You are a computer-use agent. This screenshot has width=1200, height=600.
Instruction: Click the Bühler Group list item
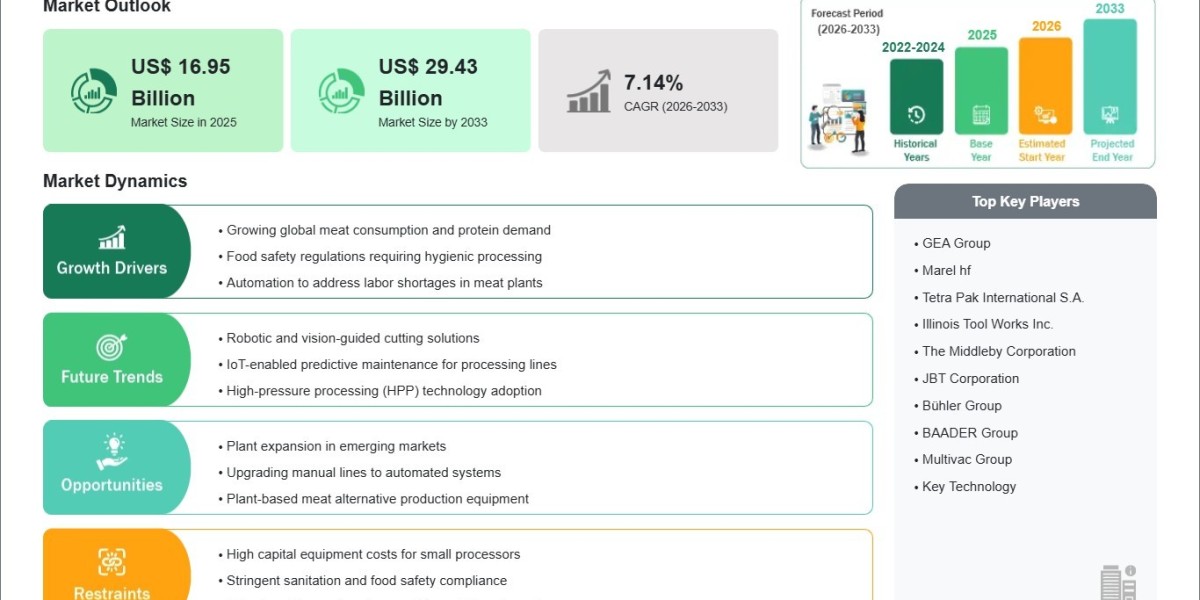[961, 405]
